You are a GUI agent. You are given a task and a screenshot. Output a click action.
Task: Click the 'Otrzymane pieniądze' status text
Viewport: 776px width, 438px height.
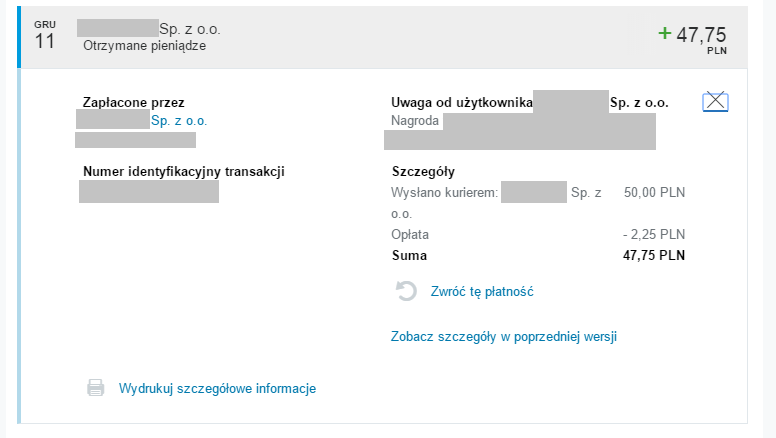pyautogui.click(x=145, y=46)
